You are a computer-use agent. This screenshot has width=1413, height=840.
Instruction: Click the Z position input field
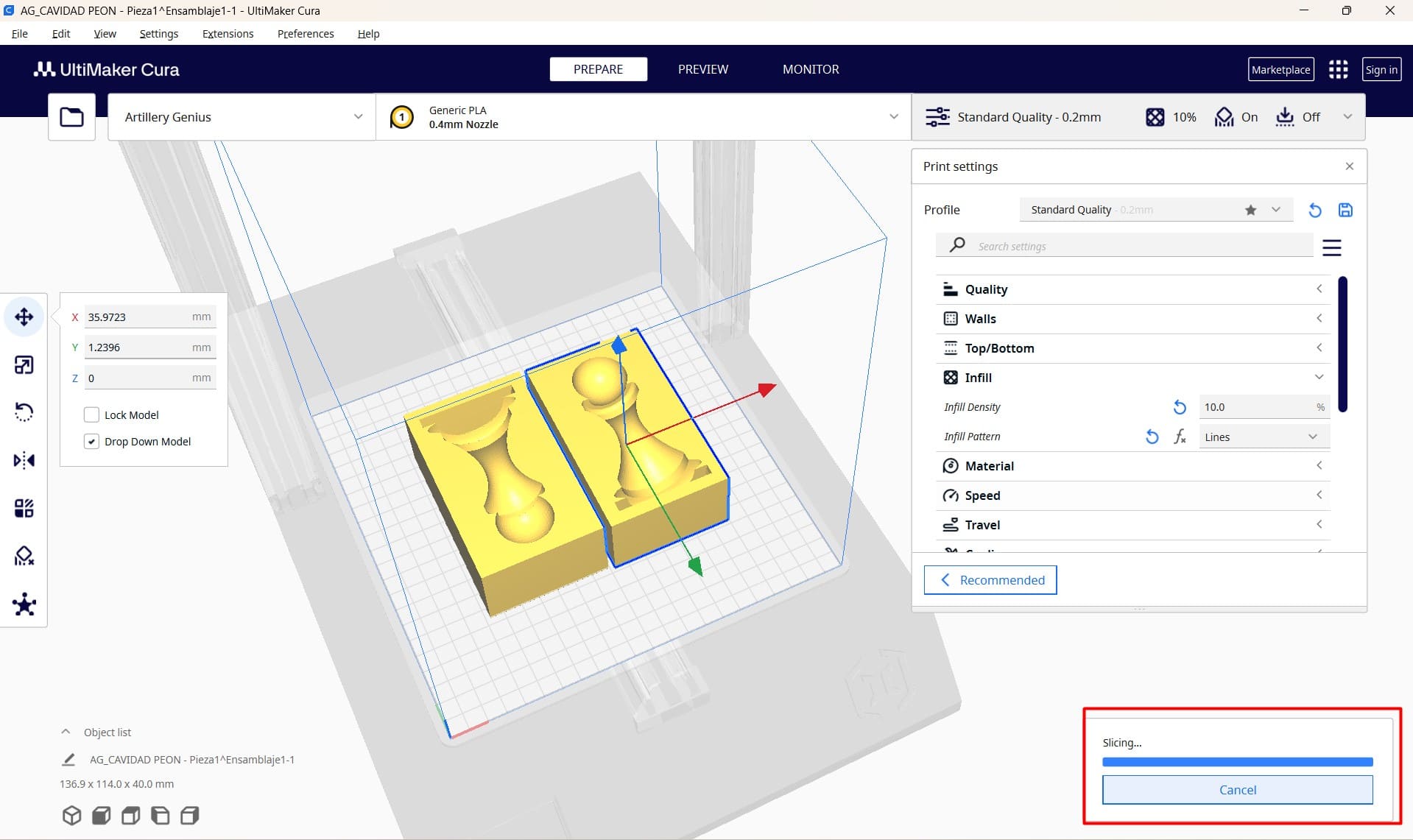click(x=150, y=378)
